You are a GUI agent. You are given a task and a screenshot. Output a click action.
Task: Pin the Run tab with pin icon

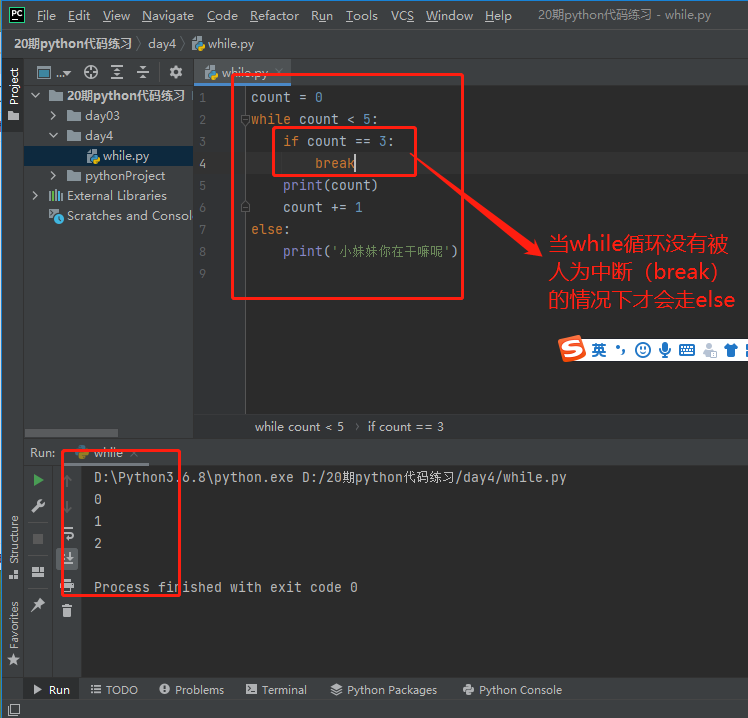tap(38, 605)
